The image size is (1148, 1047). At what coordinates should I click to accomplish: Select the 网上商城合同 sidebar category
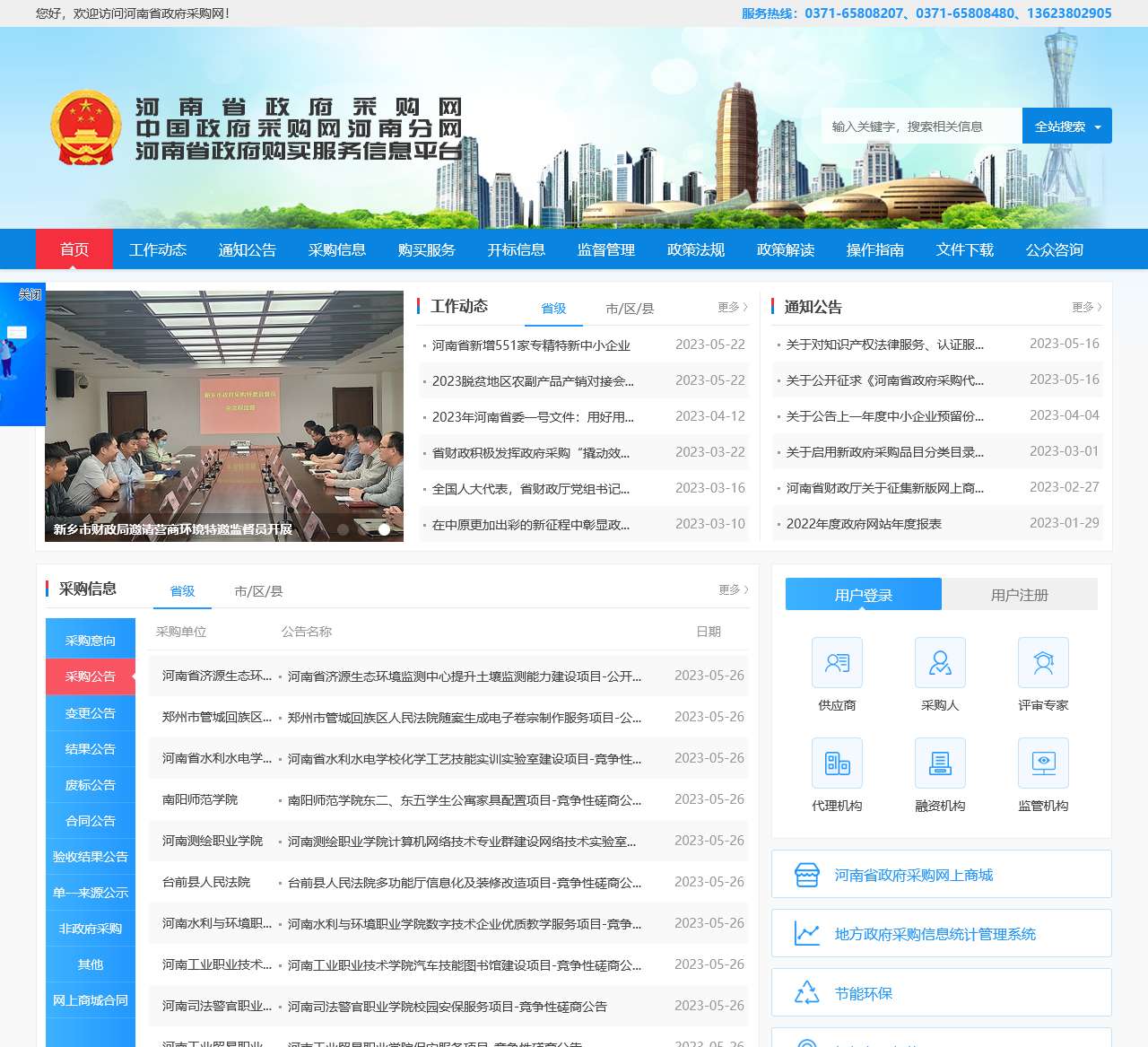91,1000
